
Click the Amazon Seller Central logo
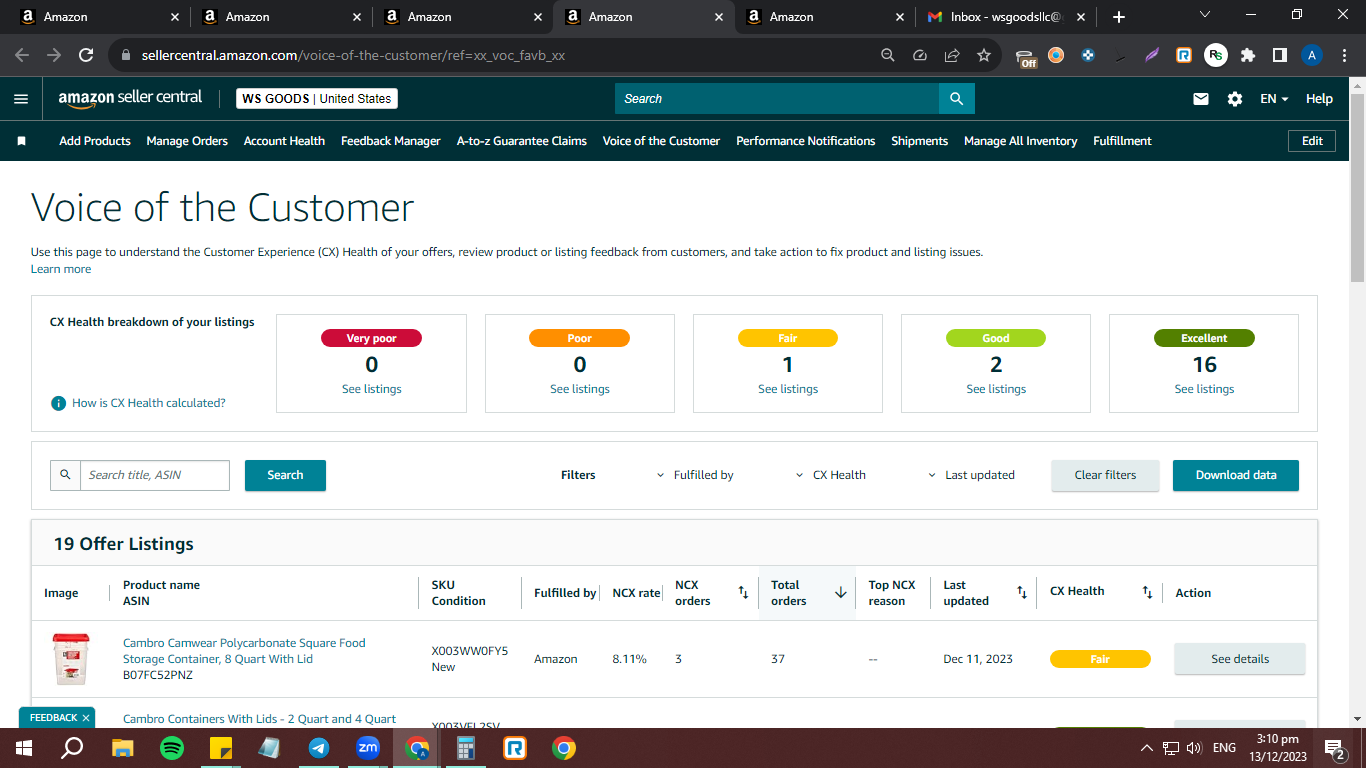coord(130,98)
